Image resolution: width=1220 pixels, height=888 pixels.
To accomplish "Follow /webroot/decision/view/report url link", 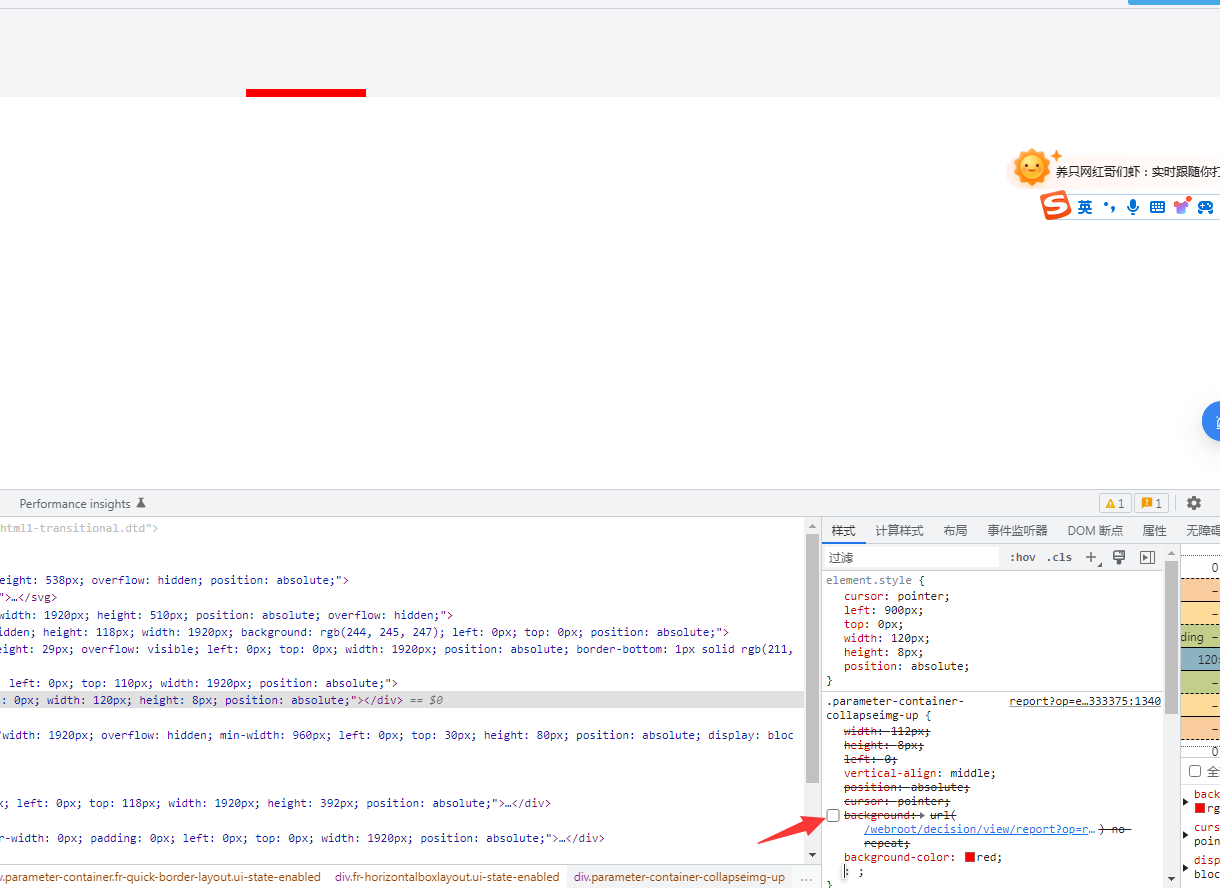I will tap(979, 830).
